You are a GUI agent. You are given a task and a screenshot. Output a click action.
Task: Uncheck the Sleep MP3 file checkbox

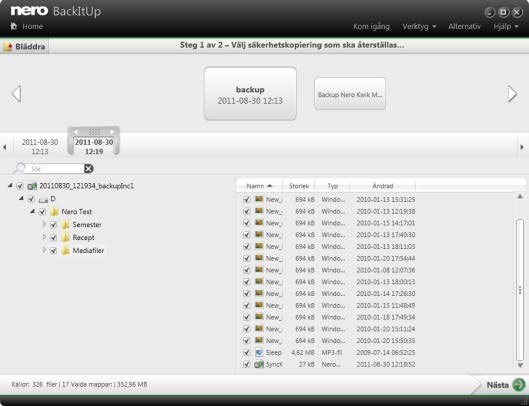point(247,353)
